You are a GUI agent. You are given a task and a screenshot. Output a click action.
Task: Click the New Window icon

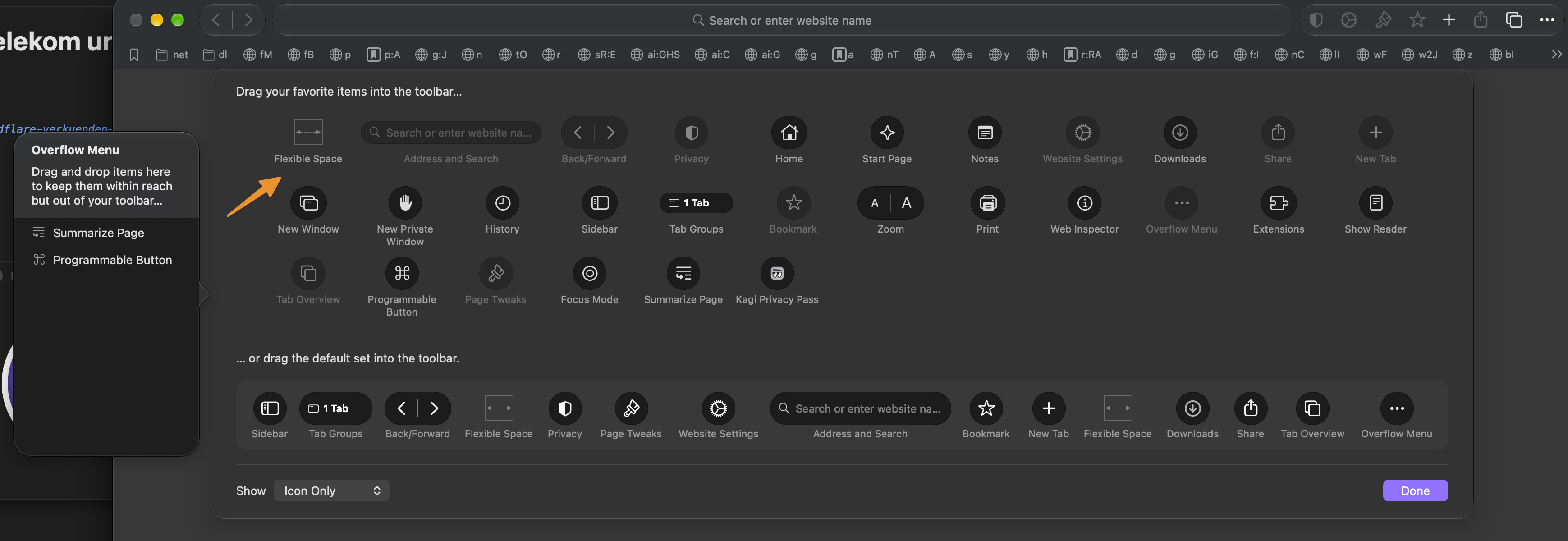click(x=308, y=202)
